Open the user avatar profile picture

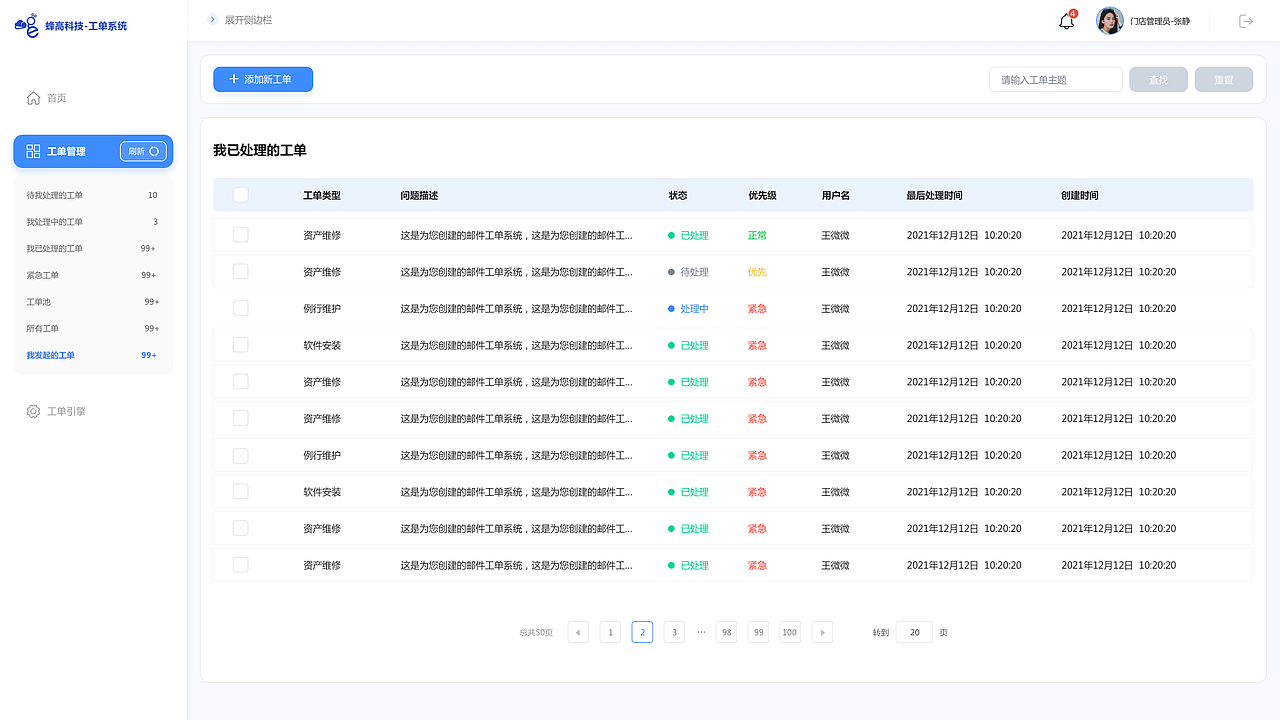point(1110,21)
